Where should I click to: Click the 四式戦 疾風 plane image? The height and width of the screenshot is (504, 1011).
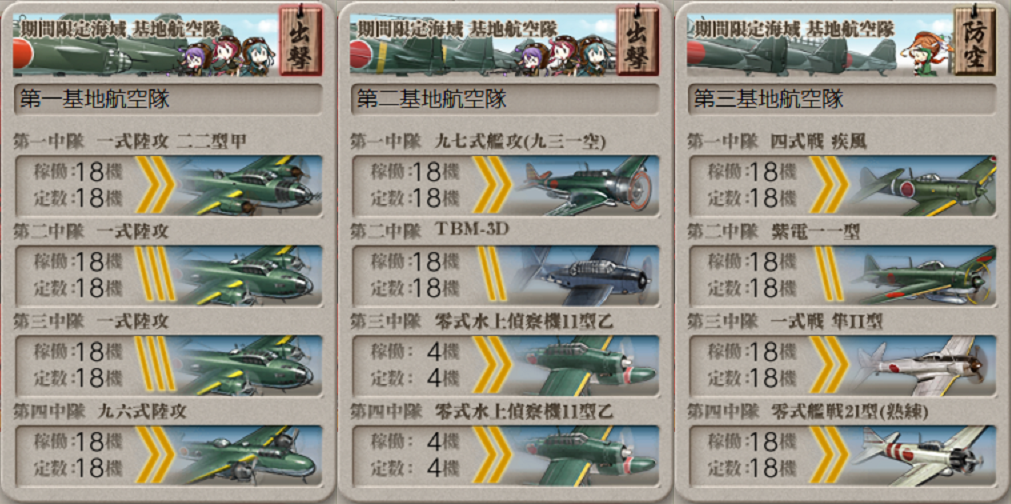(x=922, y=185)
